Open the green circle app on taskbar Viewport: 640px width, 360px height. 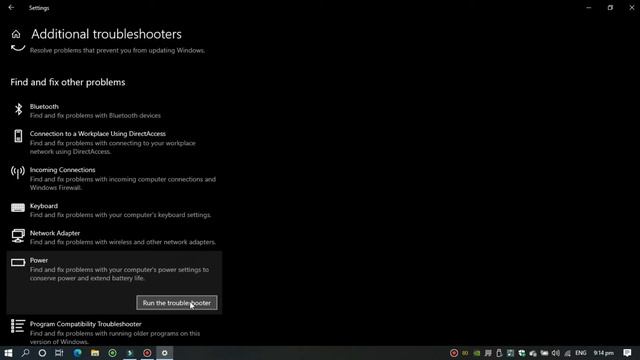coord(113,353)
